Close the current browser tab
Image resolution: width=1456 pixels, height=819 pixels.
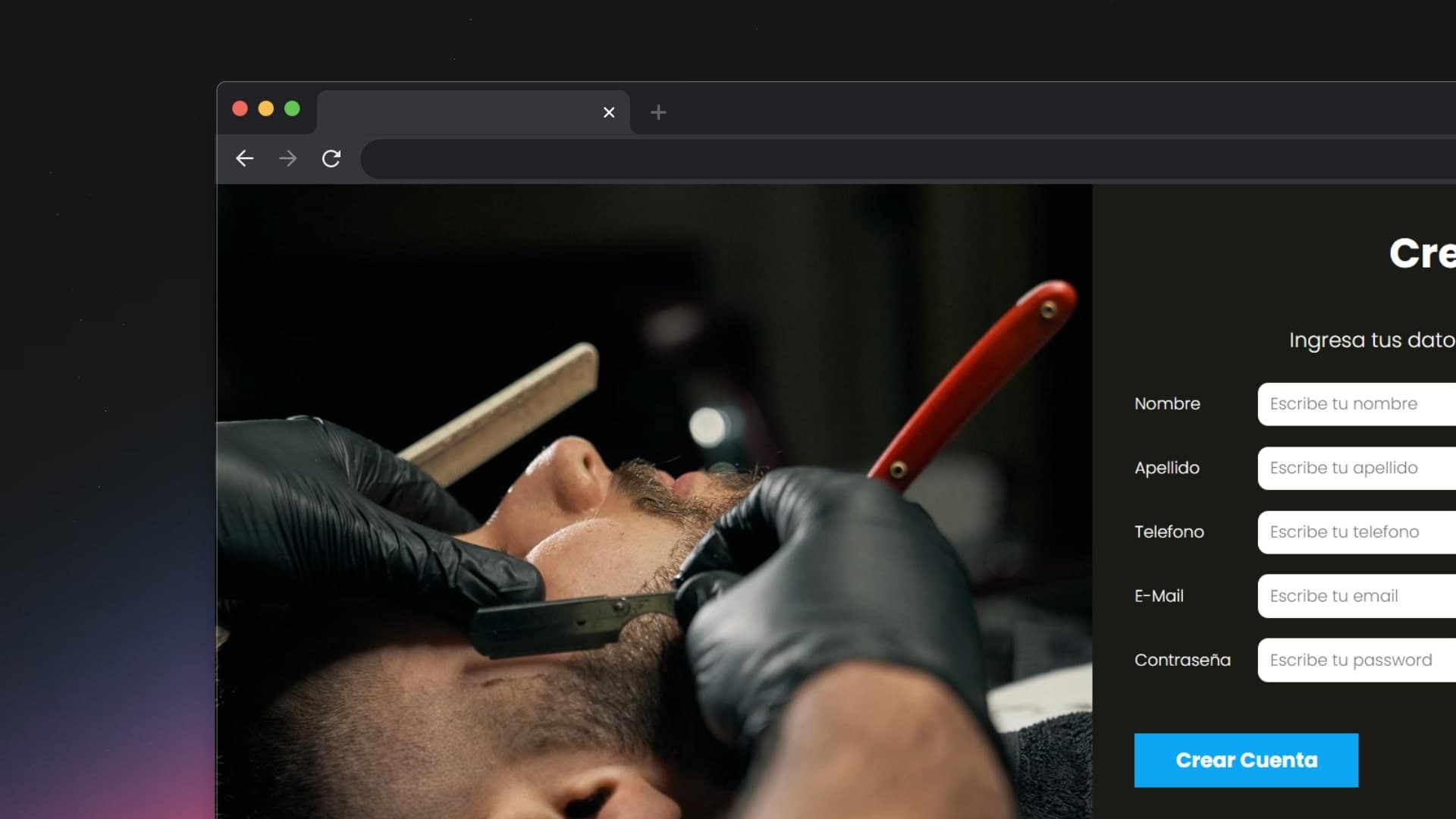[609, 112]
